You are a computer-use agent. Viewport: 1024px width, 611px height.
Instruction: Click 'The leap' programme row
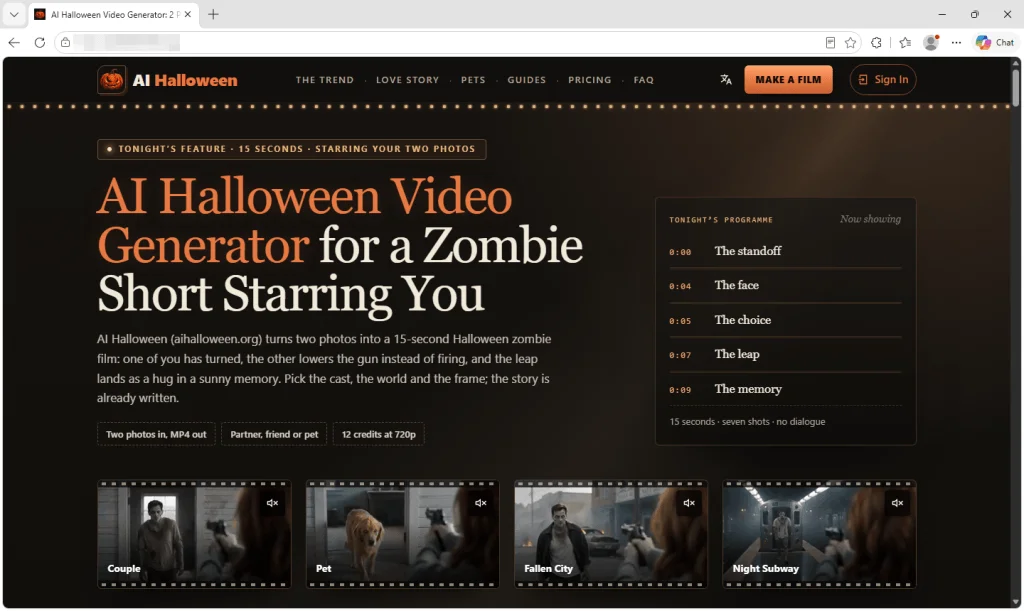pyautogui.click(x=785, y=354)
